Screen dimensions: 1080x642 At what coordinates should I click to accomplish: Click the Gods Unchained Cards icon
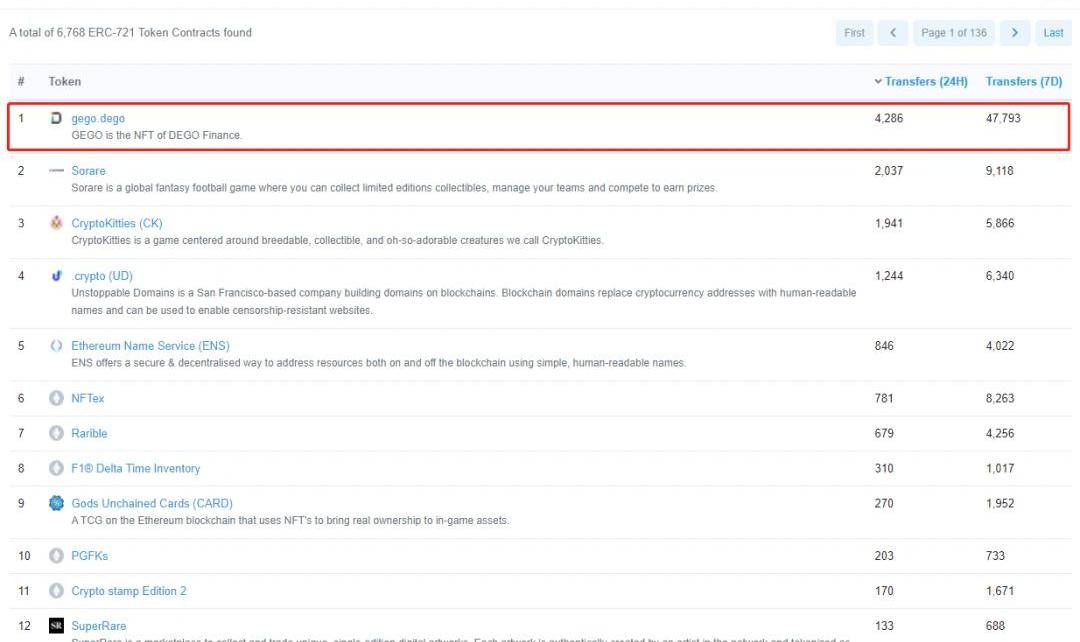[x=56, y=503]
